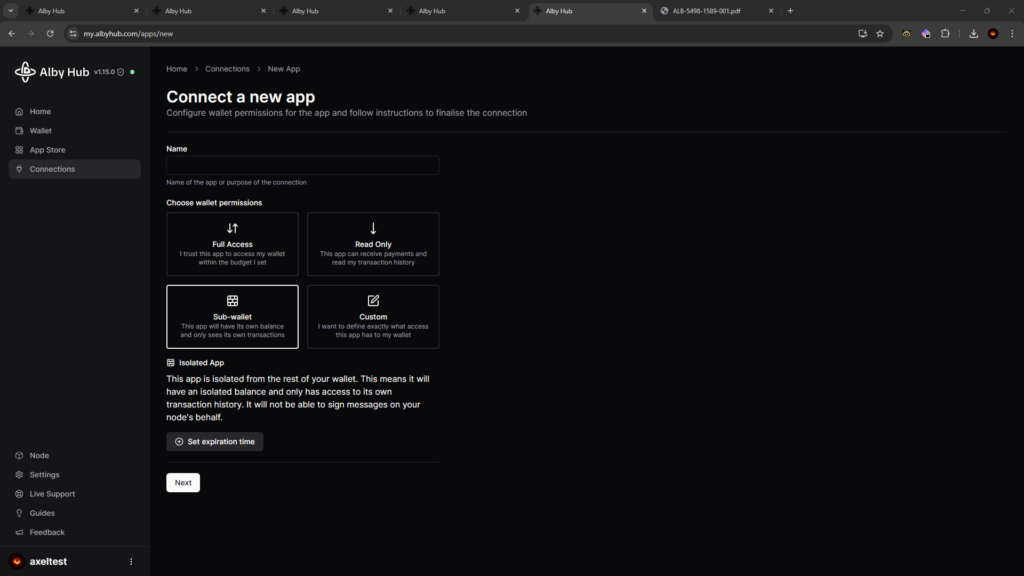Open the Wallet page in sidebar
The width and height of the screenshot is (1024, 576).
click(x=40, y=131)
